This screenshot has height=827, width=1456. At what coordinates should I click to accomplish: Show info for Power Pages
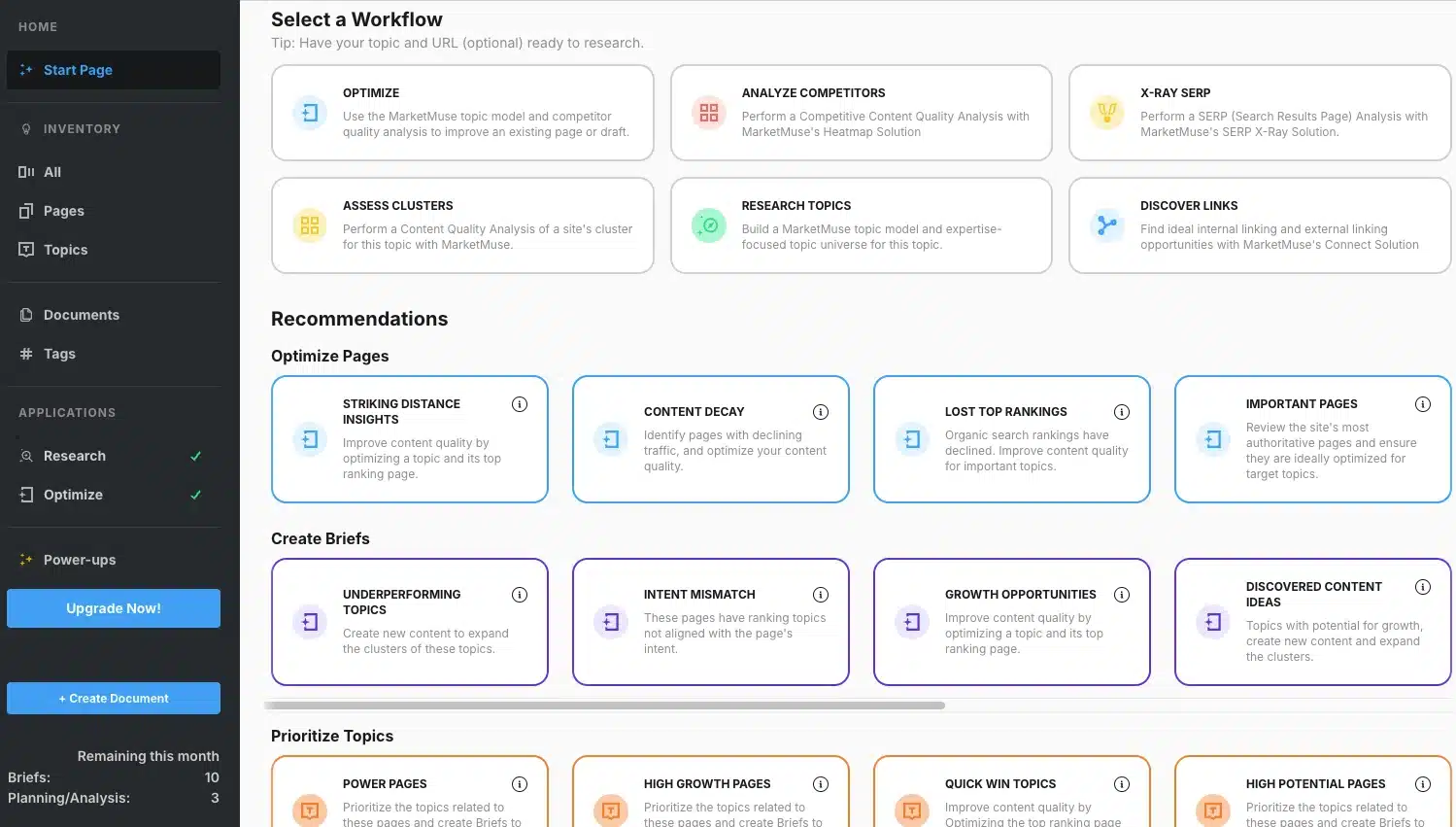520,784
